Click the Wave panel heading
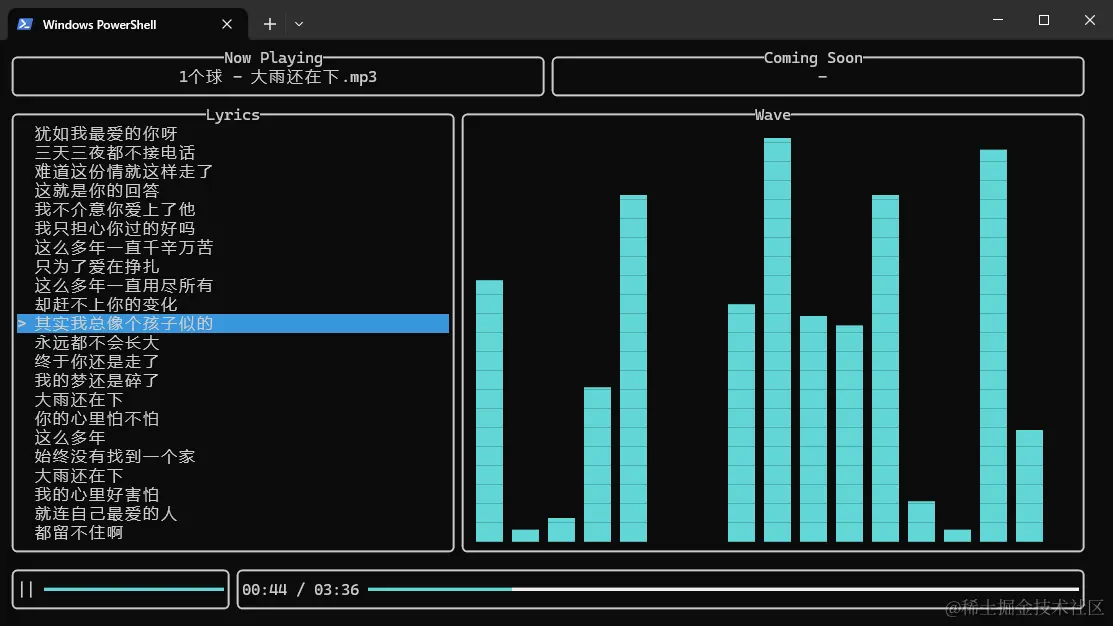Screen dimensions: 1113x626 [772, 114]
